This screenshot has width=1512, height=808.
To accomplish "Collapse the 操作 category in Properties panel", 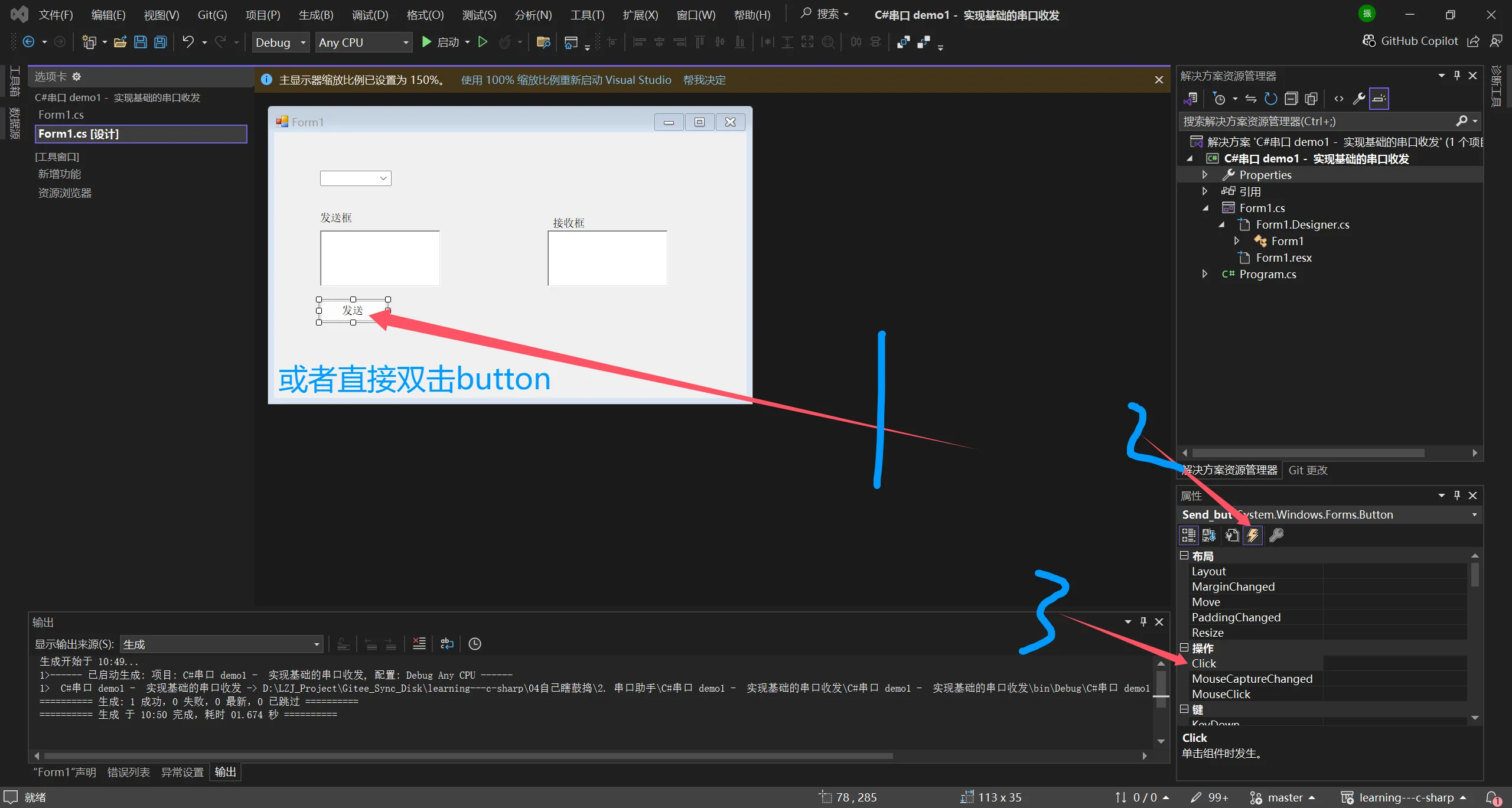I will click(1184, 648).
